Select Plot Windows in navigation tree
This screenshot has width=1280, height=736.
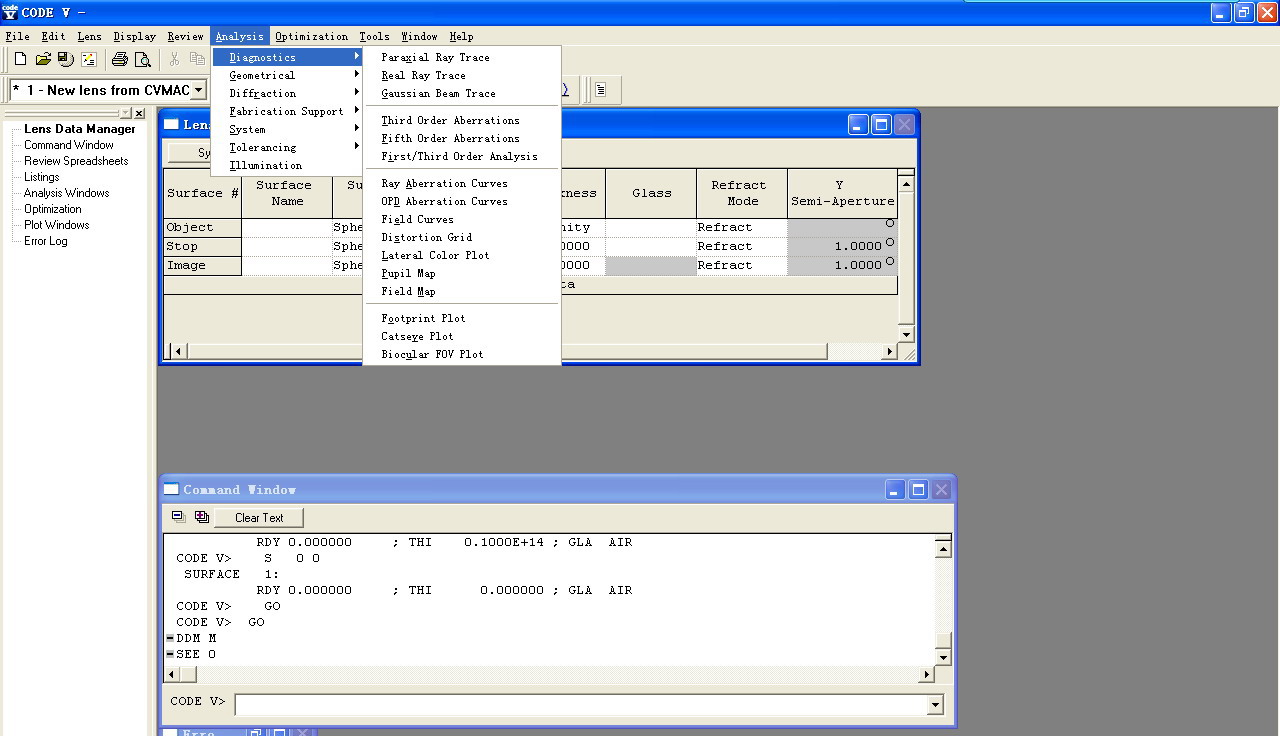[57, 225]
